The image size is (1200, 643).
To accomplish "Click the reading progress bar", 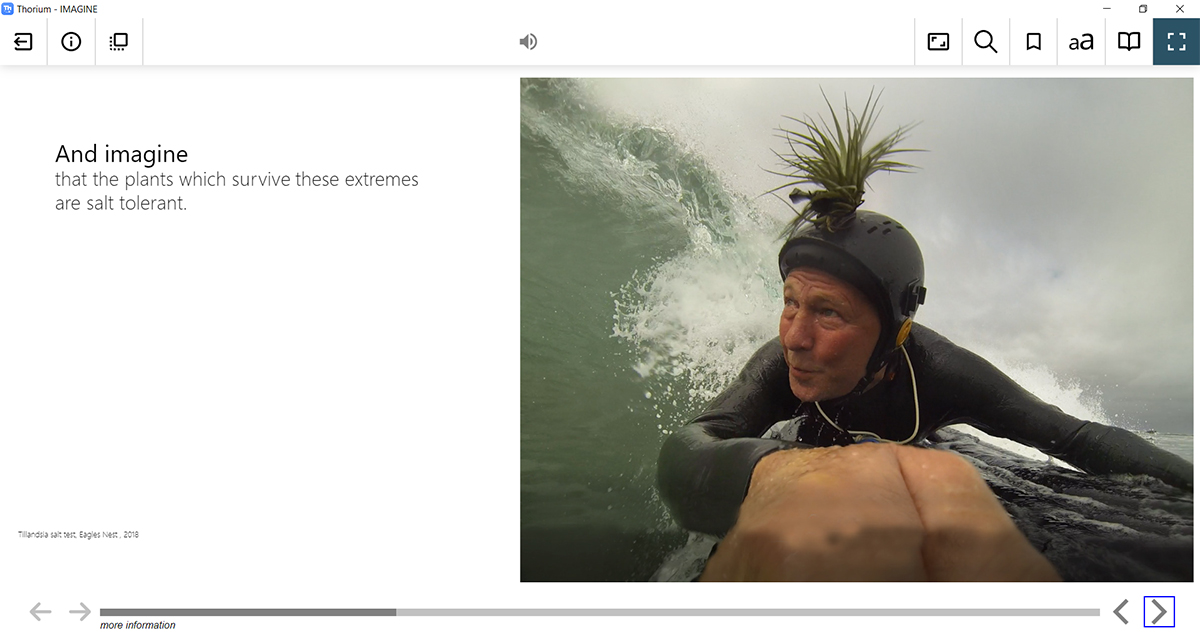I will (600, 612).
